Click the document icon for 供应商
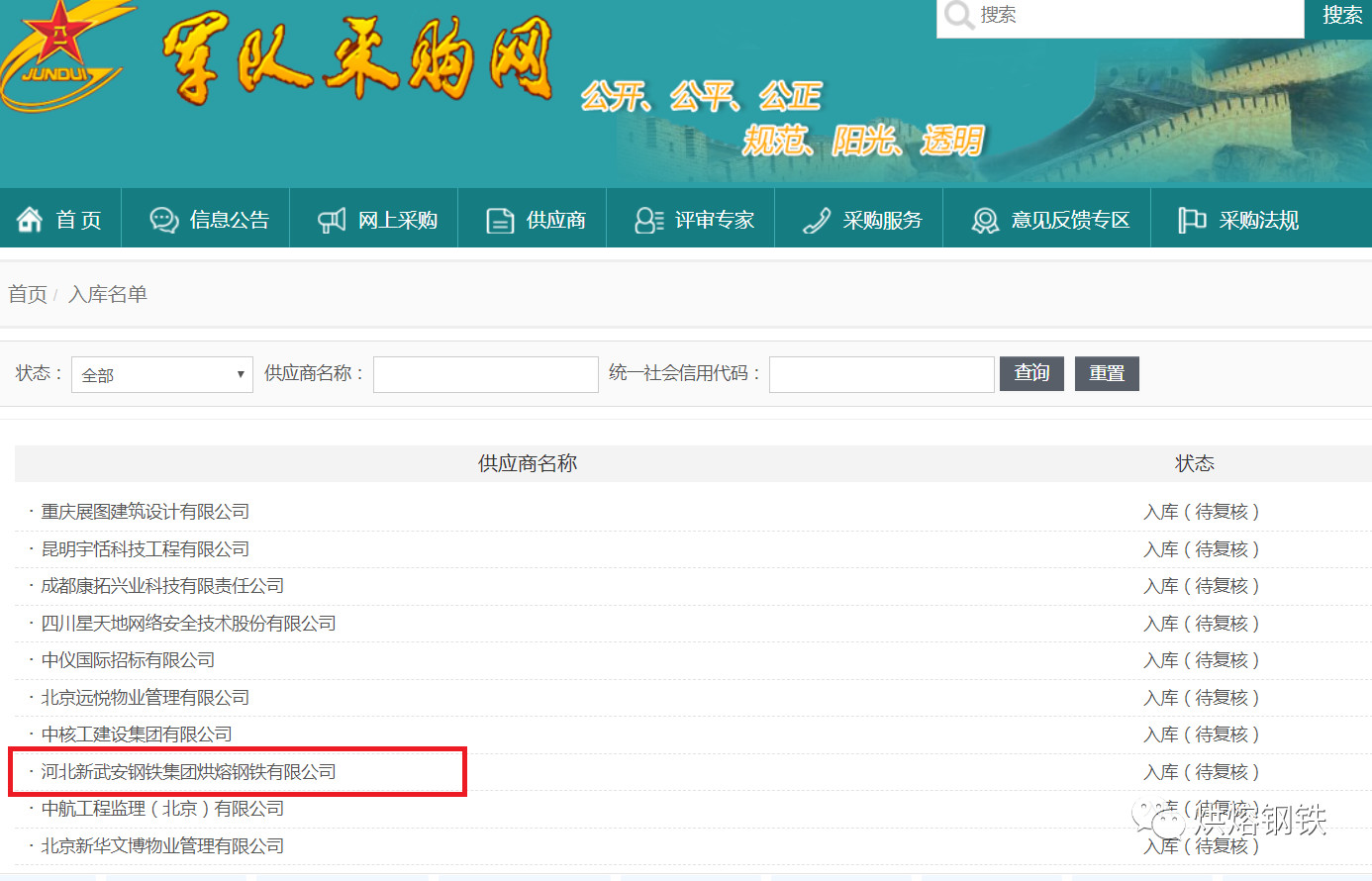 (x=500, y=220)
